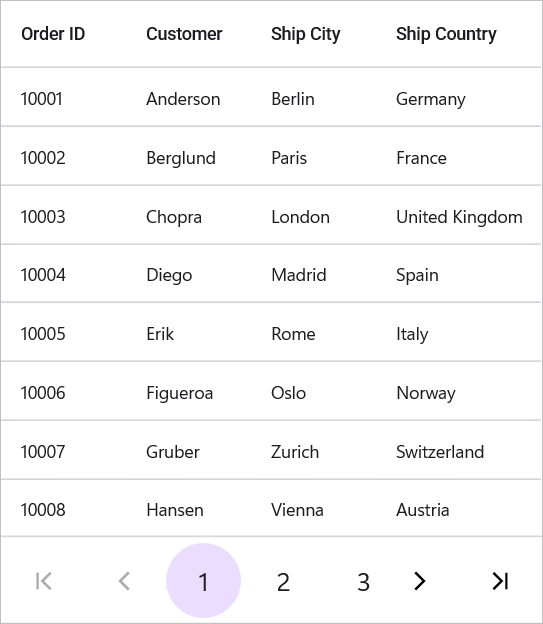Screen dimensions: 543x624
Task: Click order 10005 cell
Action: pyautogui.click(x=43, y=334)
